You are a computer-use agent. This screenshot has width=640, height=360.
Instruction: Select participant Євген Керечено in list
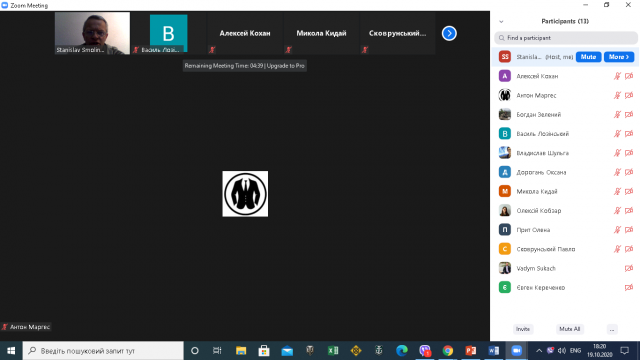[565, 287]
